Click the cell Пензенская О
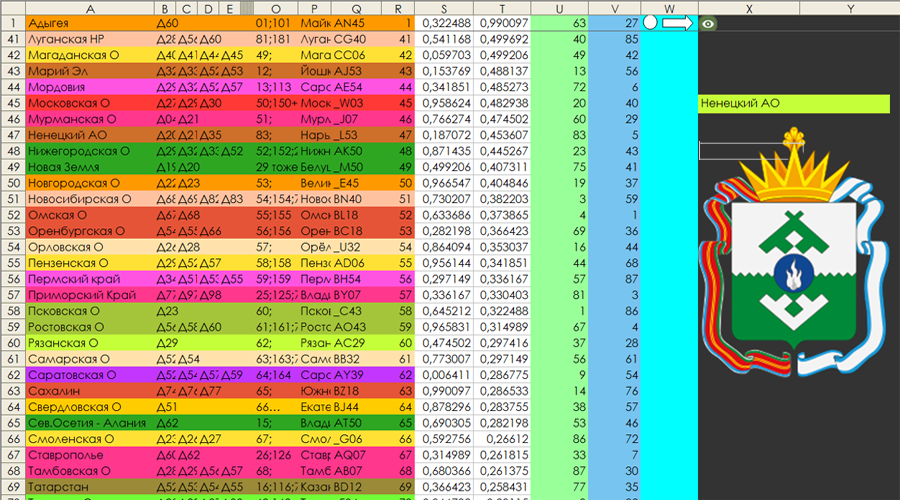The image size is (900, 500). tap(90, 263)
